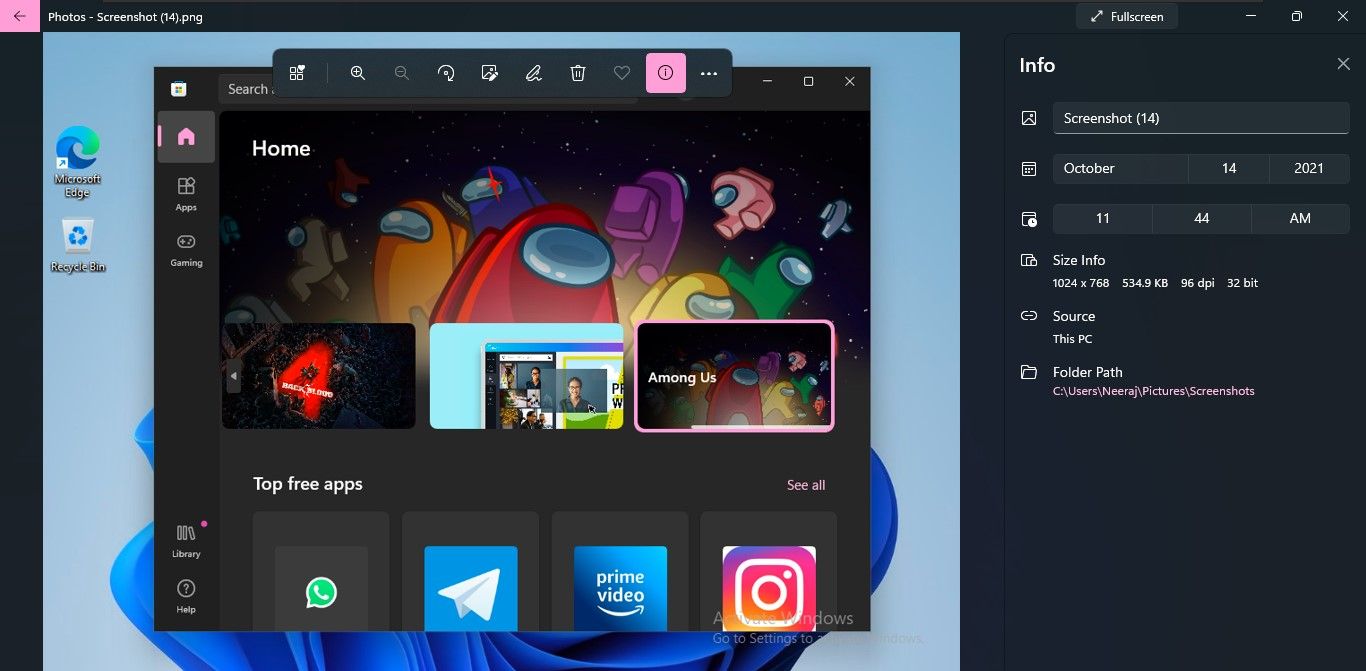The image size is (1366, 671).
Task: Click the Store search box
Action: point(428,89)
